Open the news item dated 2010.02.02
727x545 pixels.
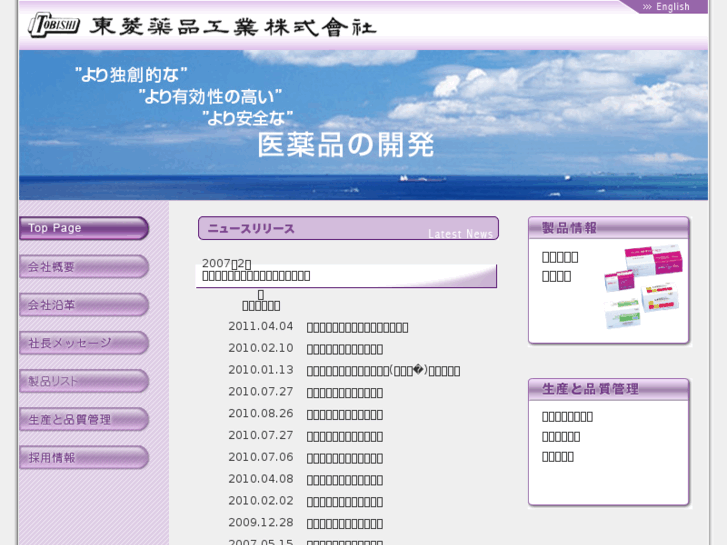coord(345,501)
